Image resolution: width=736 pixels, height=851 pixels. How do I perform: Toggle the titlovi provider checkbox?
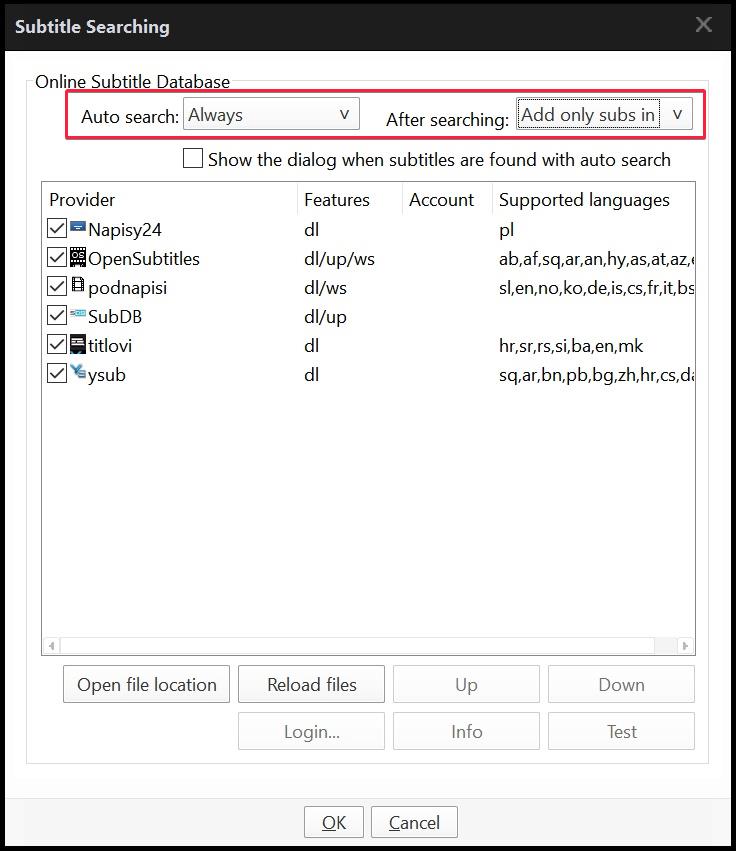click(57, 344)
